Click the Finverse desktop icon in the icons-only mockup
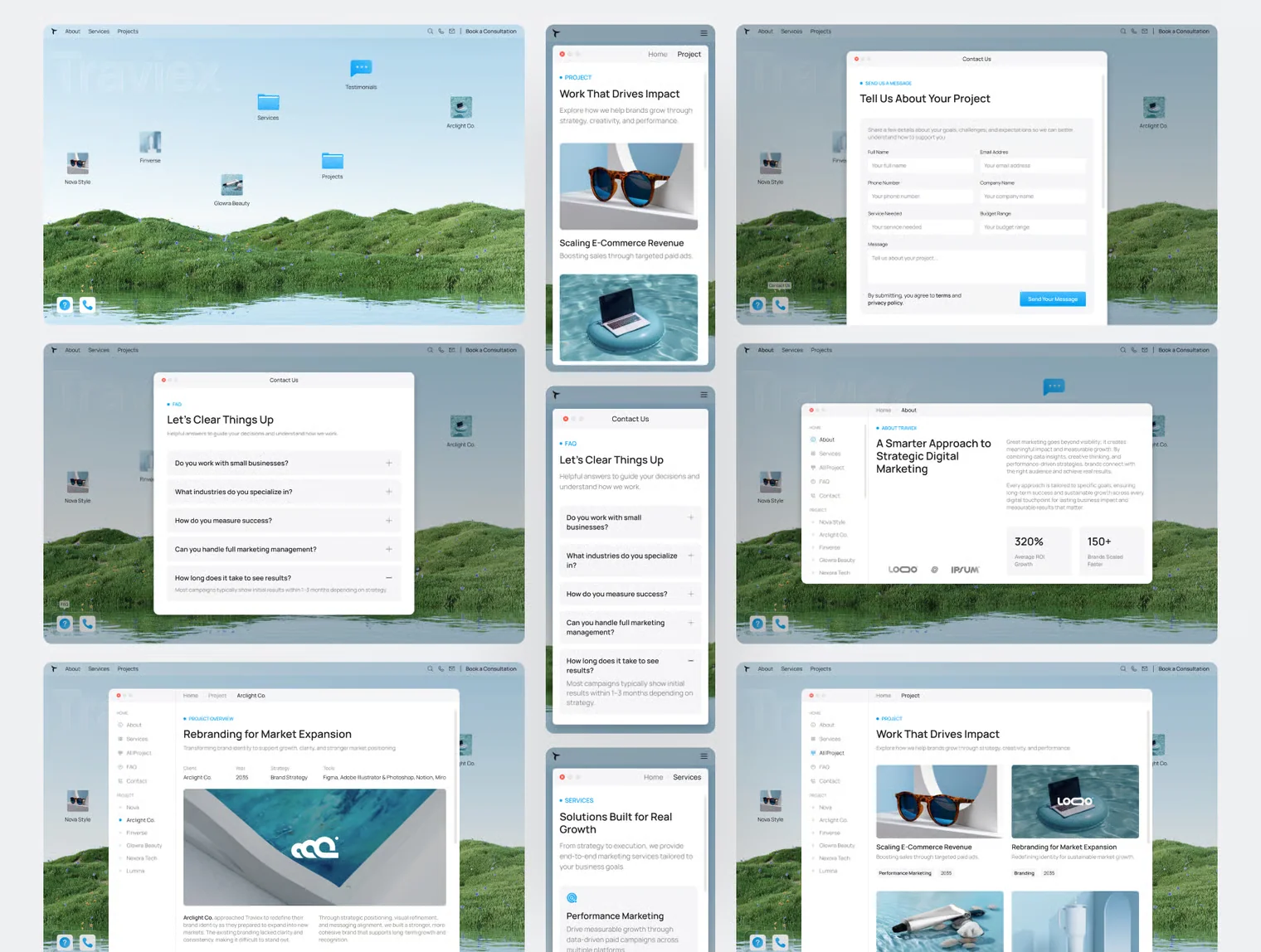The image size is (1261, 952). 150,143
